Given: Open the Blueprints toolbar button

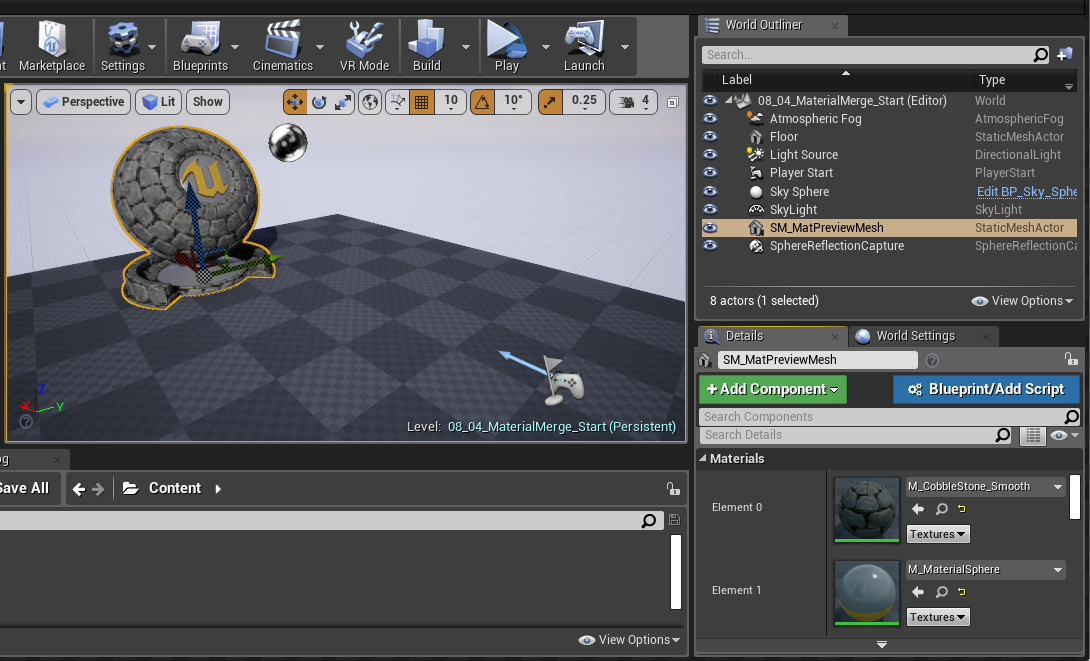Looking at the screenshot, I should point(200,47).
